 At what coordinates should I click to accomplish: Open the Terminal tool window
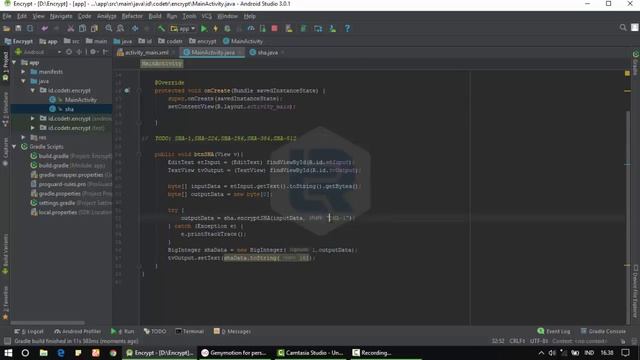[x=189, y=331]
